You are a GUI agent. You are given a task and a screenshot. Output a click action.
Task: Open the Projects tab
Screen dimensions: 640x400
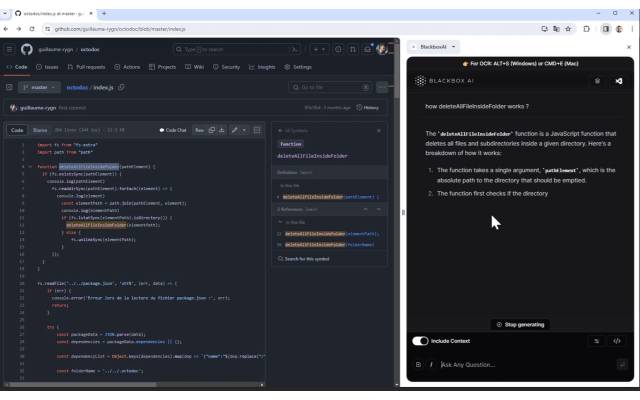pos(162,67)
